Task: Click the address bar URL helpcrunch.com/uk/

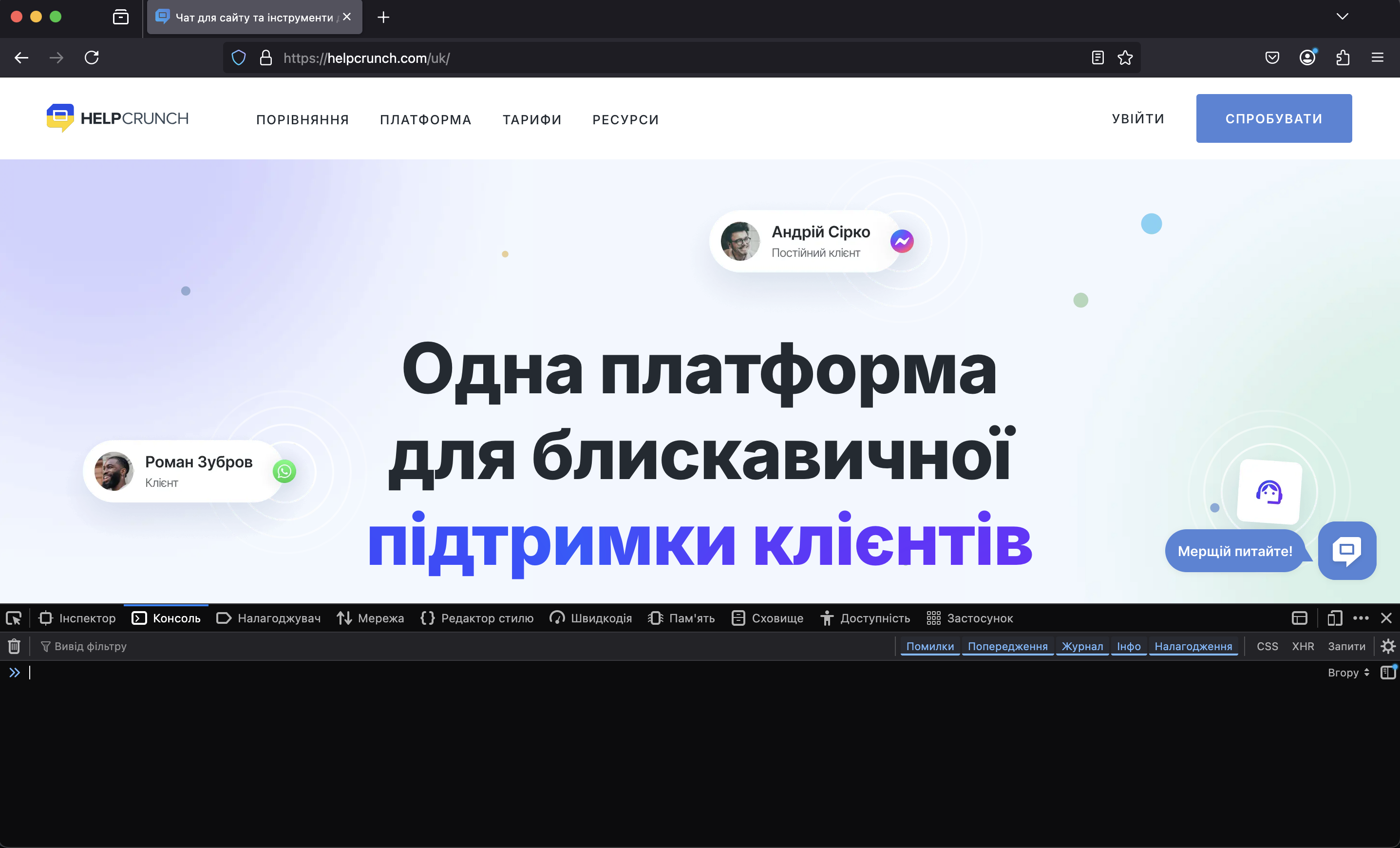Action: tap(366, 58)
